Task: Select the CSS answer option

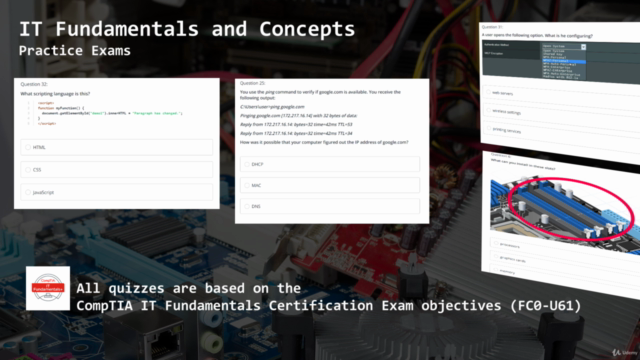Action: click(x=117, y=170)
